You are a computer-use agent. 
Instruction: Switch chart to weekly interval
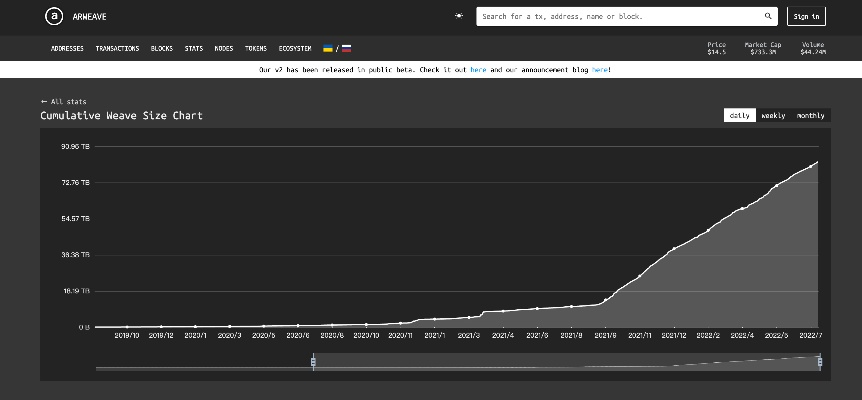tap(773, 115)
